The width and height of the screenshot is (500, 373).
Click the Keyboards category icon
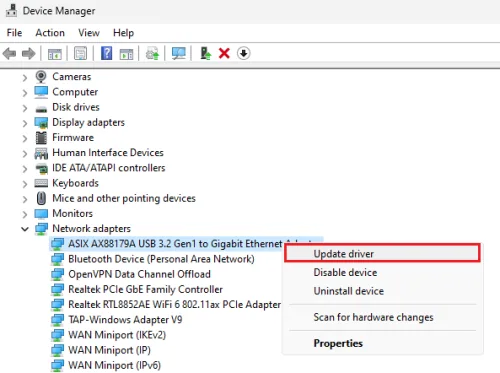[41, 183]
